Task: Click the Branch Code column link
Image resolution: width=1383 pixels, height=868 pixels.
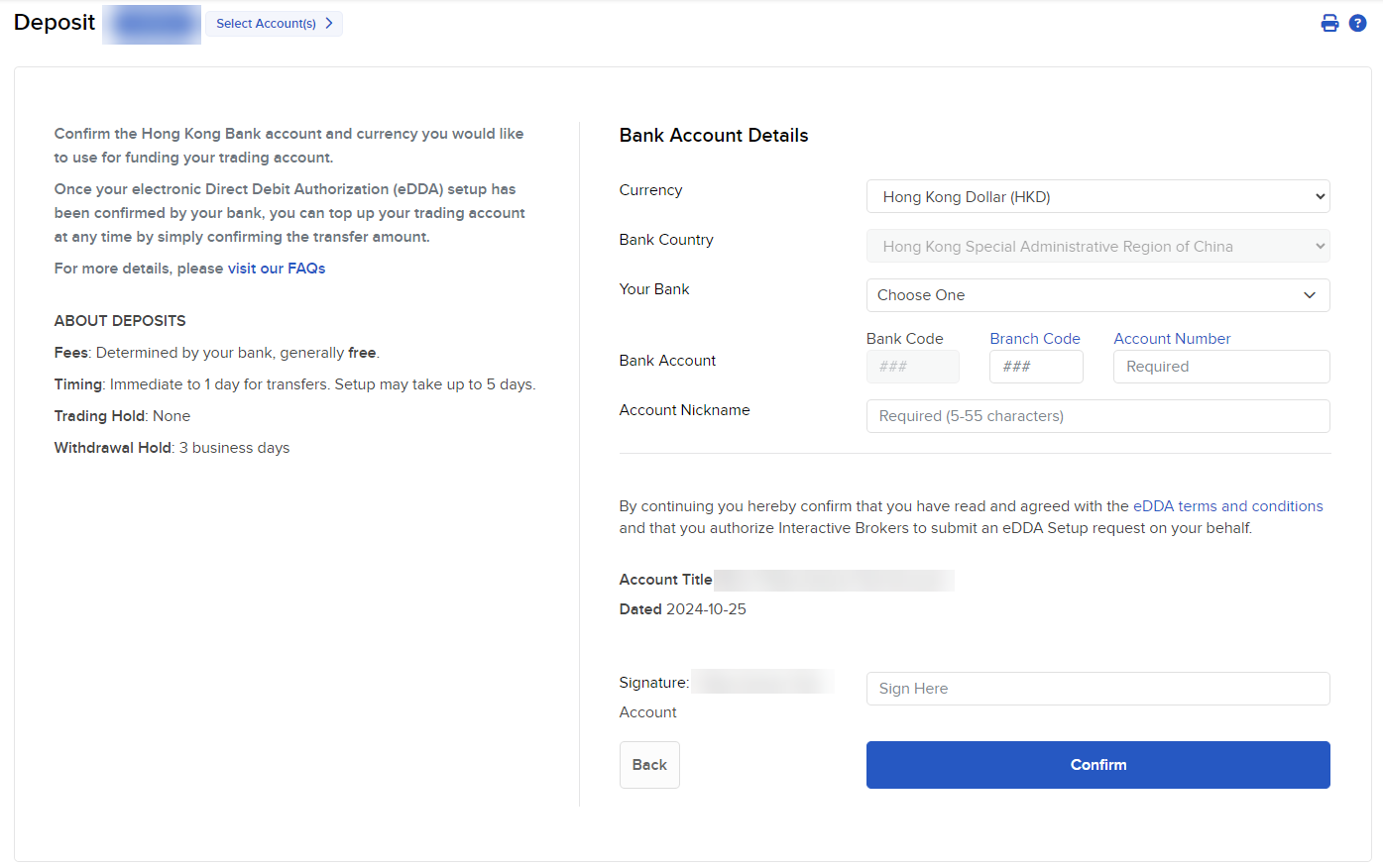Action: click(1035, 338)
